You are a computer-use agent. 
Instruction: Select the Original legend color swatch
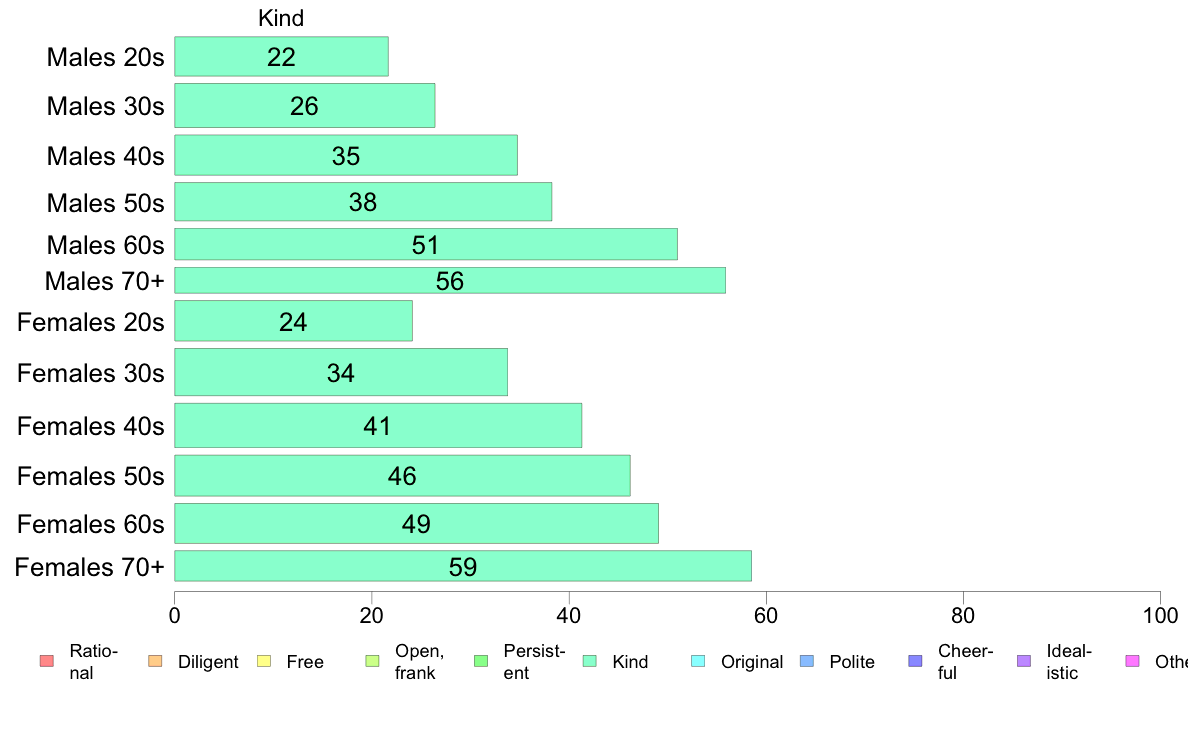698,661
